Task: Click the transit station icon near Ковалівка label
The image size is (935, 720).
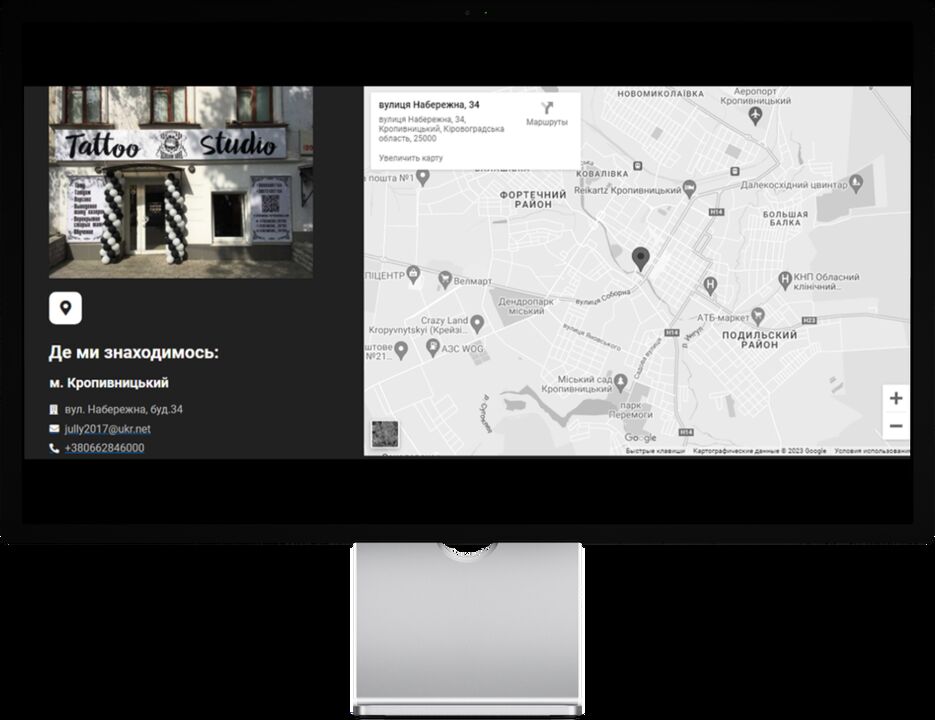Action: [637, 166]
